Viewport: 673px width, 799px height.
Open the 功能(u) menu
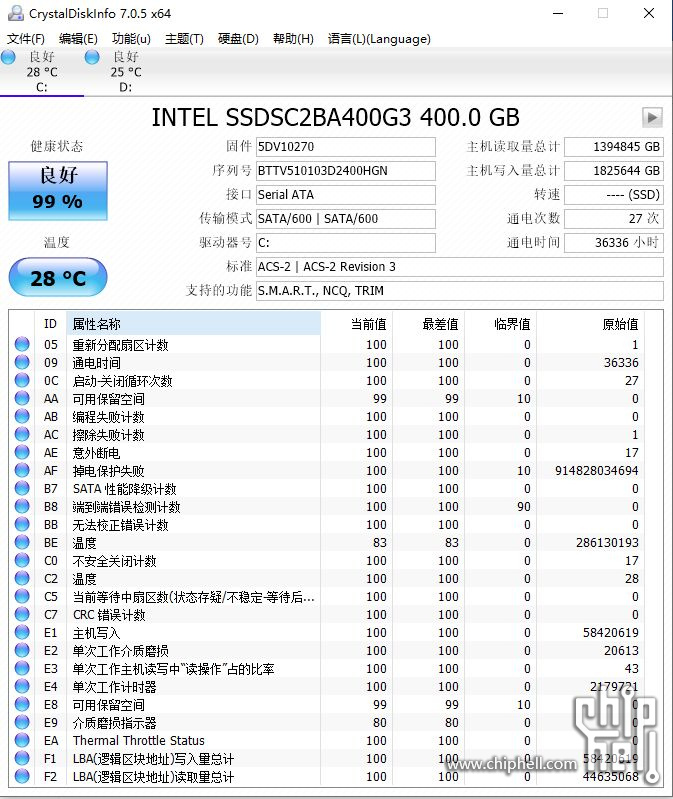[131, 39]
